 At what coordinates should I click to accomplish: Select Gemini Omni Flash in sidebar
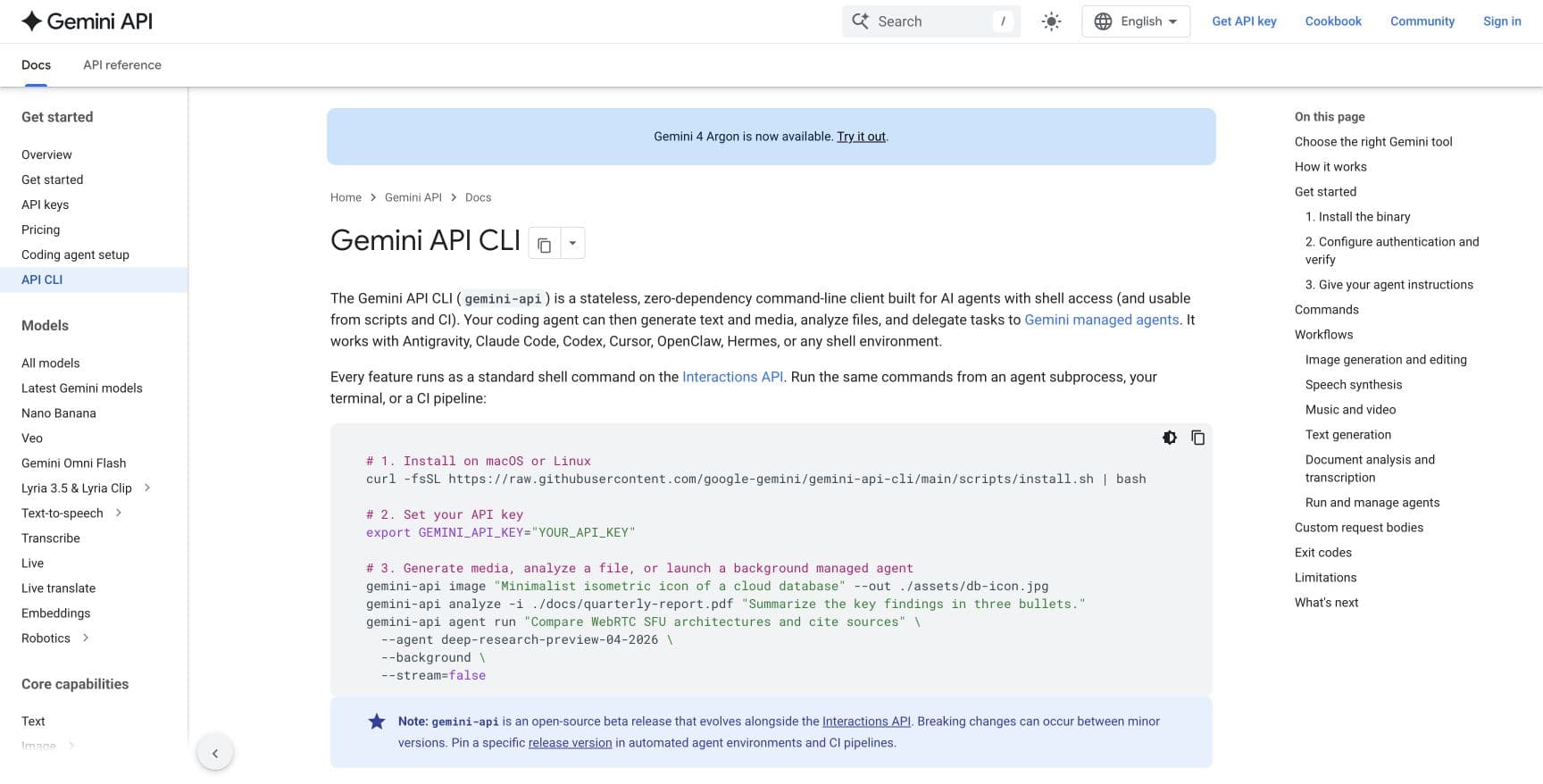[74, 463]
